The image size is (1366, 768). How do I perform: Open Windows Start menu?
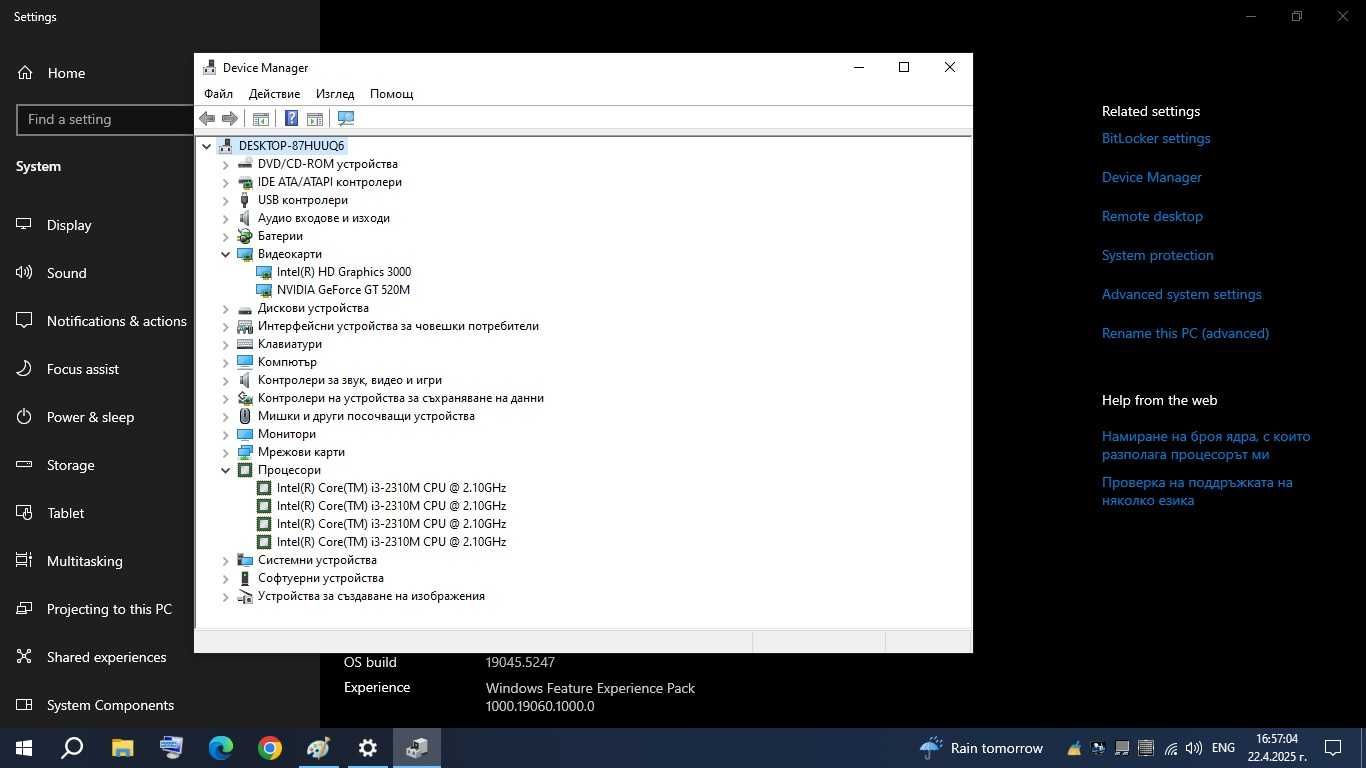point(23,748)
